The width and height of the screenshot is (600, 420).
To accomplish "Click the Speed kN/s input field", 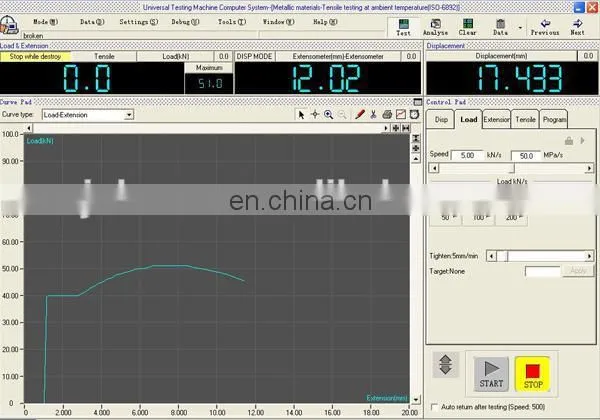I will pos(467,155).
